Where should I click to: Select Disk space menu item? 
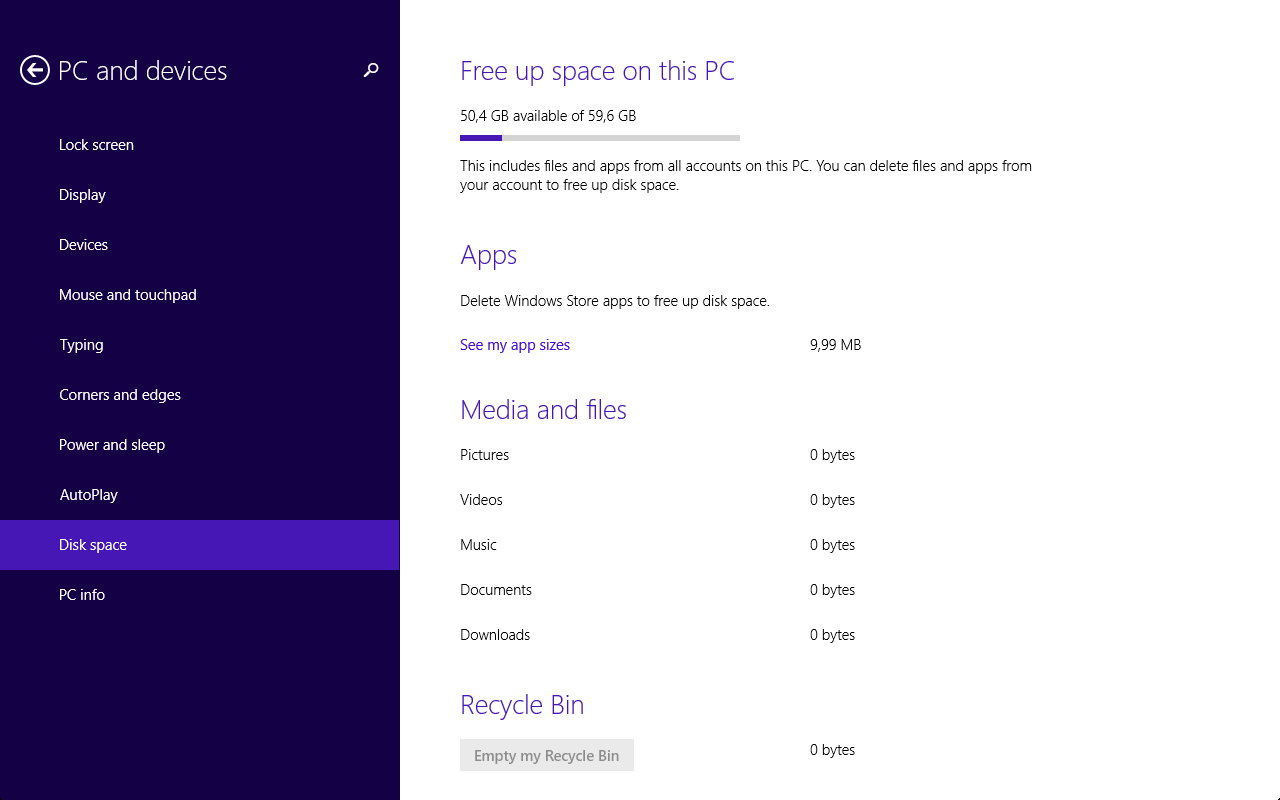point(200,545)
